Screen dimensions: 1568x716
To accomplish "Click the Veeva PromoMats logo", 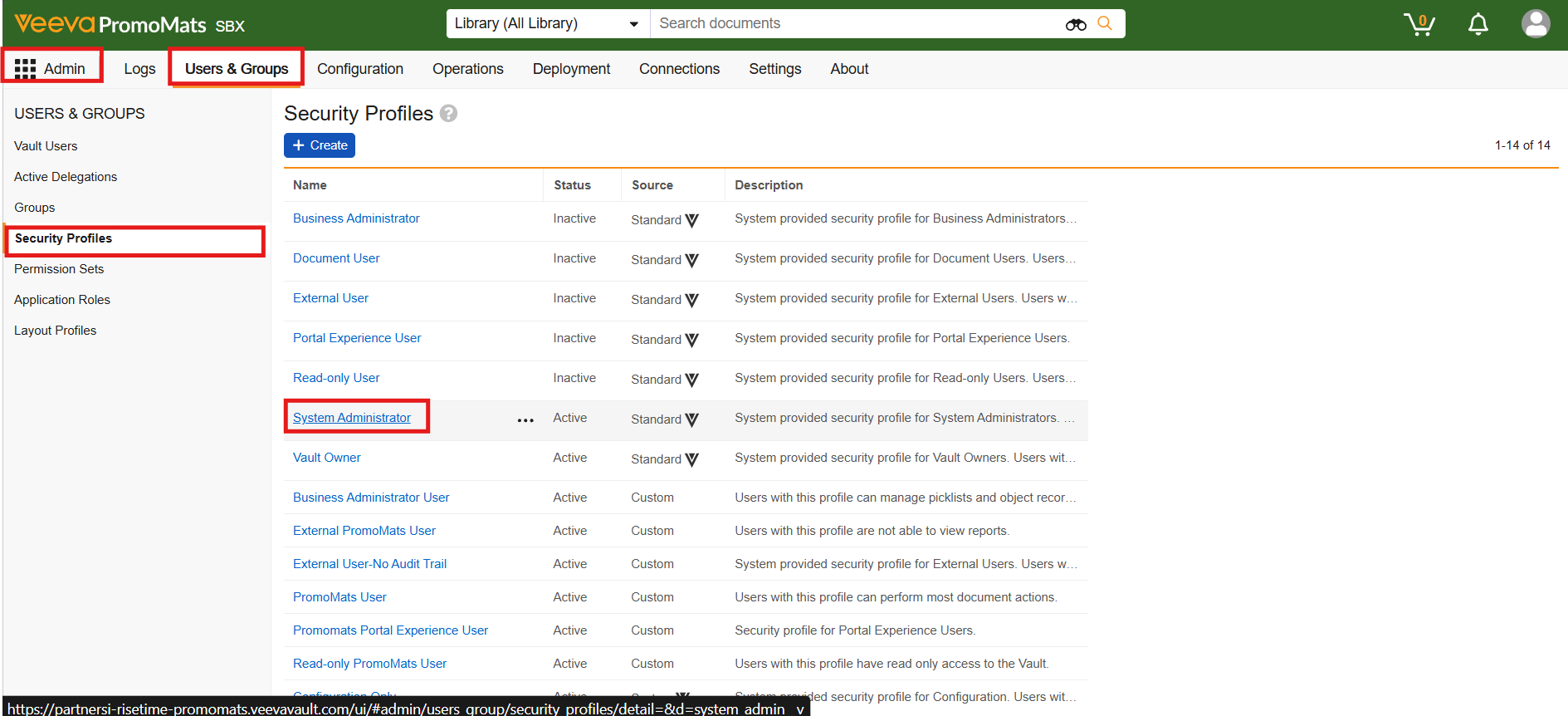I will pyautogui.click(x=110, y=24).
